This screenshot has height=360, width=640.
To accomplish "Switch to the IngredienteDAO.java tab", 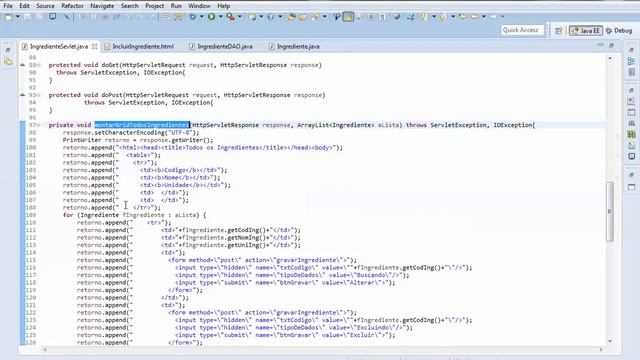I will [x=221, y=47].
